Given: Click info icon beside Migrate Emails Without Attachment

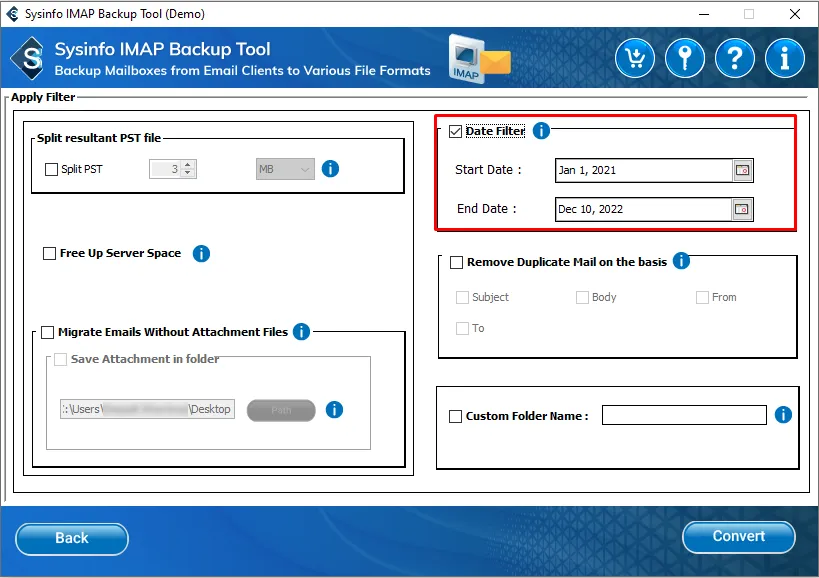Looking at the screenshot, I should pos(301,332).
